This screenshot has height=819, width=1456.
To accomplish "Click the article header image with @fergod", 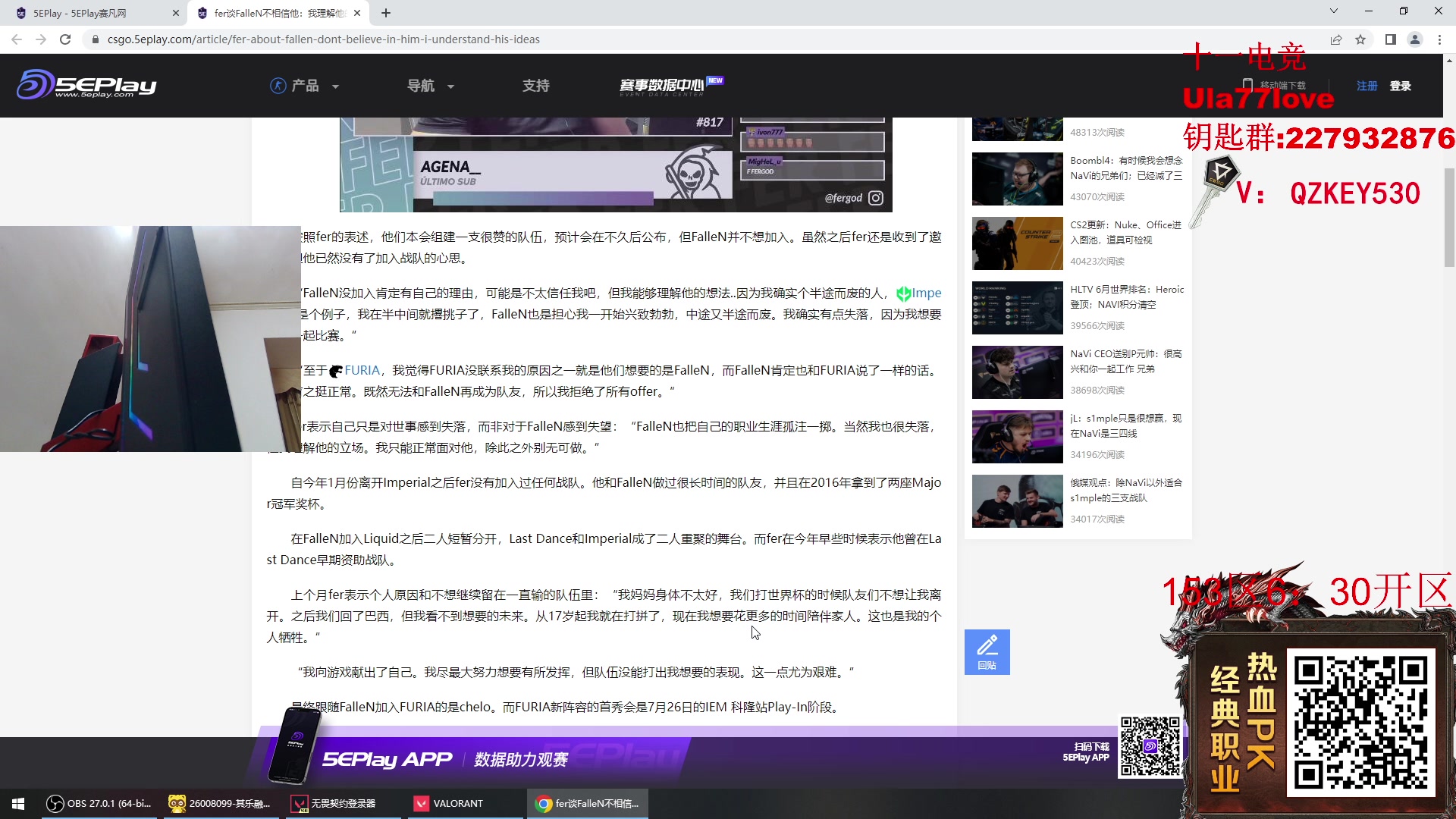I will 616,165.
